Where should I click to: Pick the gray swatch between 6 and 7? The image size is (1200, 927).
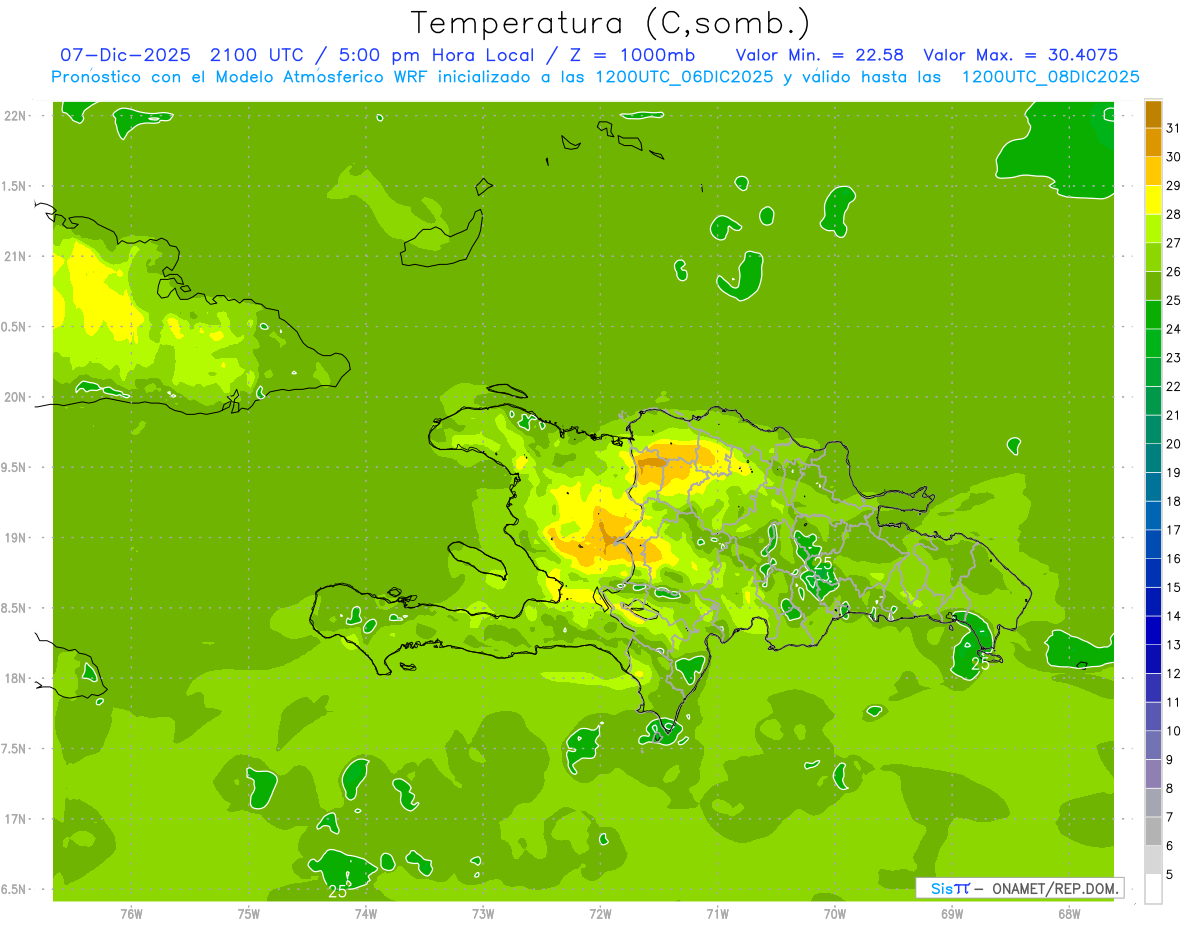1154,831
